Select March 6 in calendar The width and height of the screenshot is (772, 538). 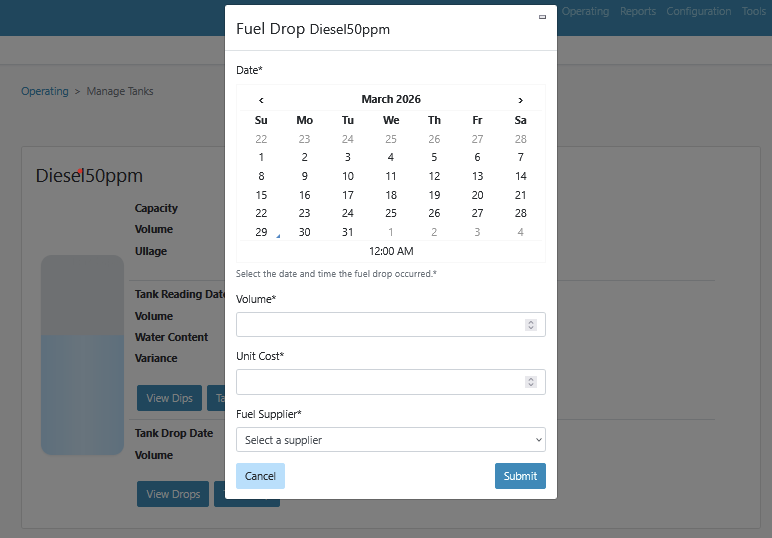click(x=477, y=157)
